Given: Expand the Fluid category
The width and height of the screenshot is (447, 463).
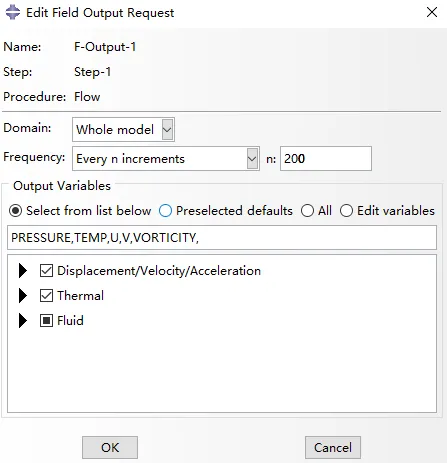Looking at the screenshot, I should point(23,321).
